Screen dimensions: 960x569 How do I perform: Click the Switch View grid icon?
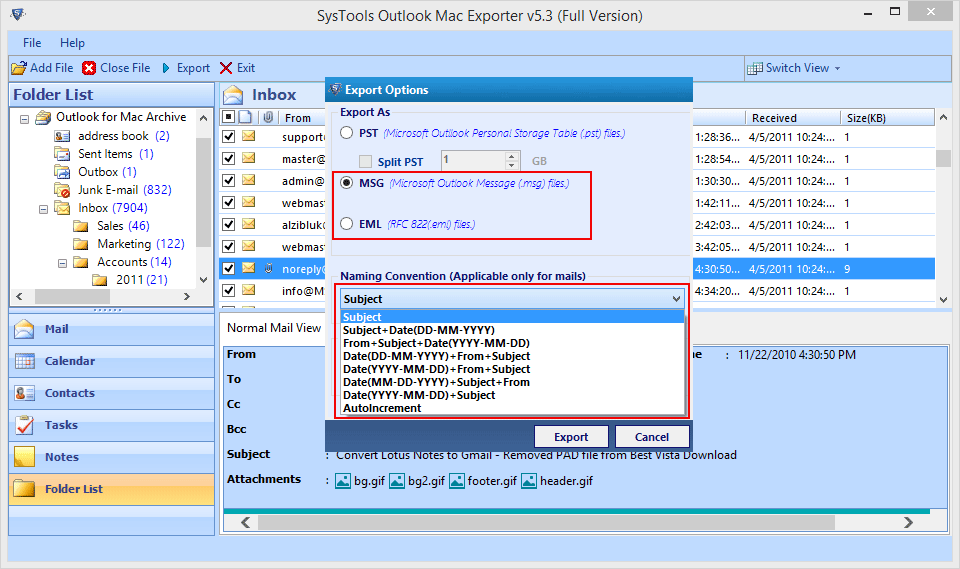pyautogui.click(x=755, y=69)
